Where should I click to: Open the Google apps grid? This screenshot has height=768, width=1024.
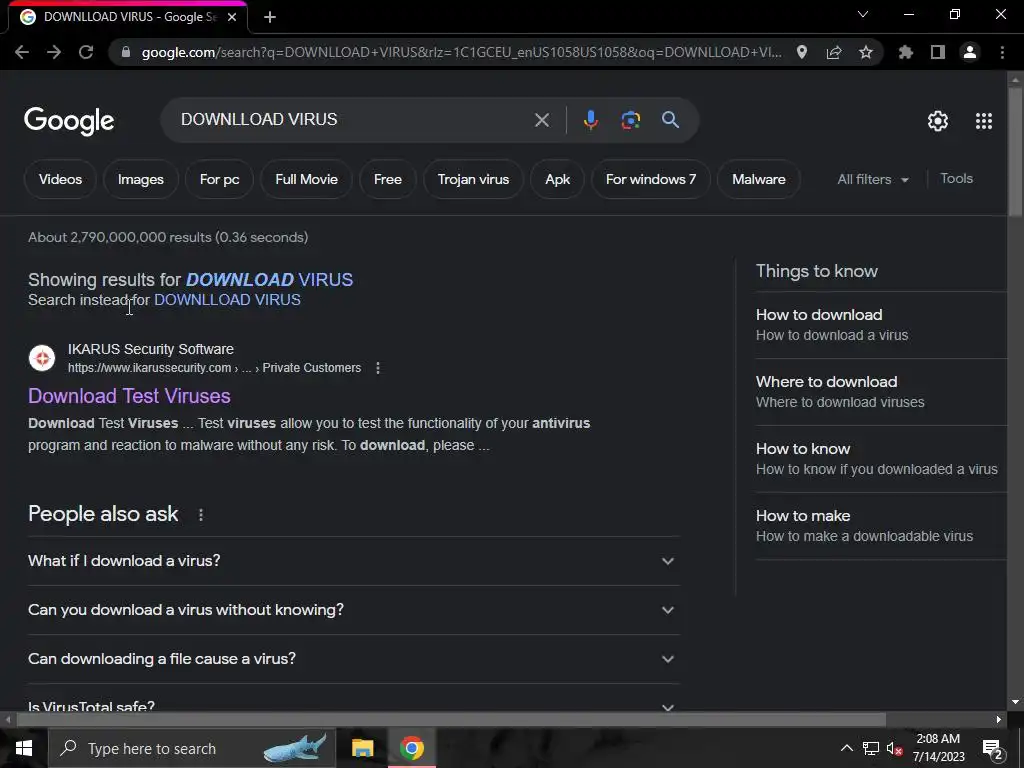click(x=984, y=121)
